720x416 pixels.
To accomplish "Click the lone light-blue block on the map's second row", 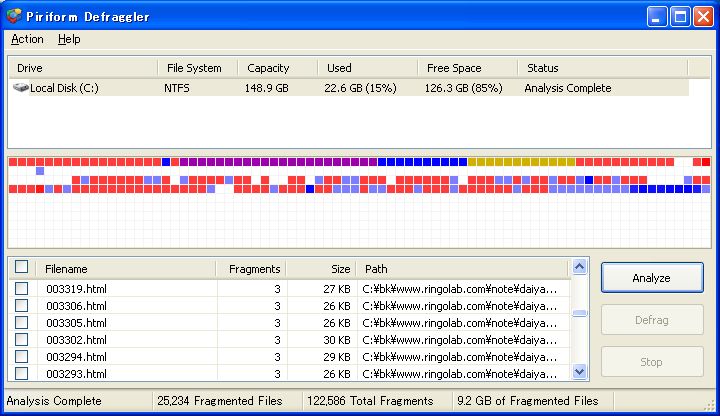I will [40, 171].
